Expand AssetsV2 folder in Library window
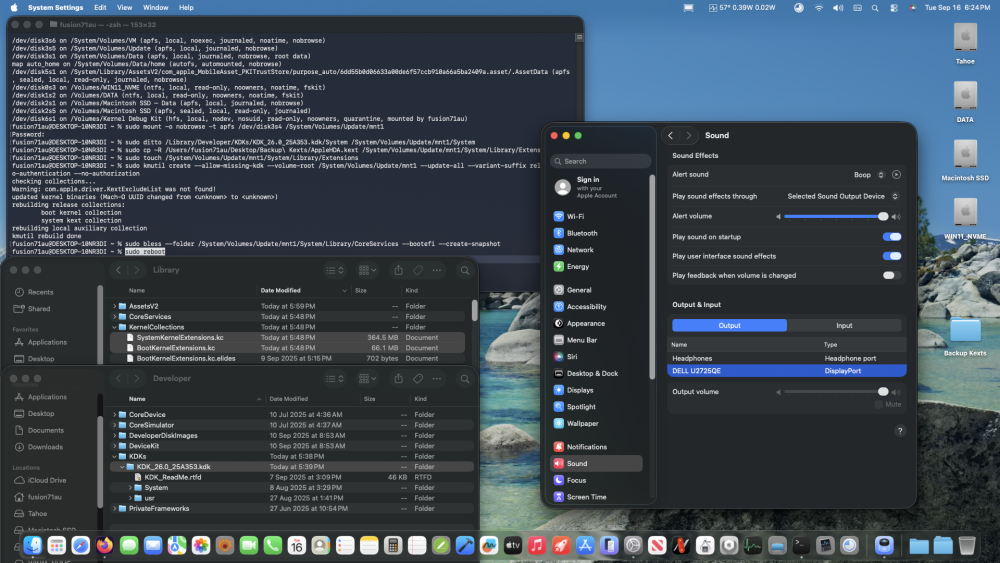 (x=115, y=307)
